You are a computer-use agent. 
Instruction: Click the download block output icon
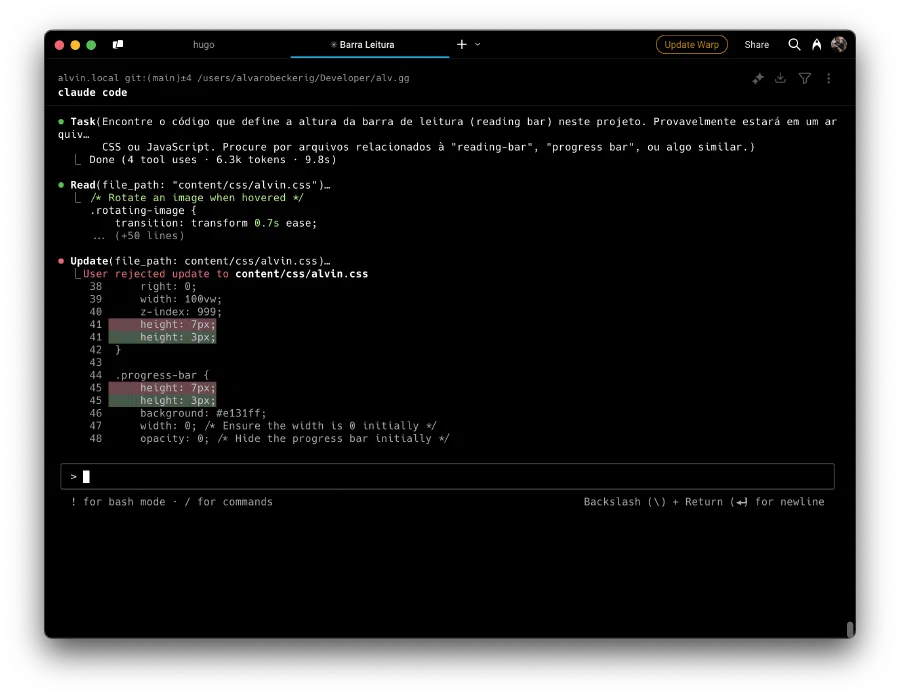[x=780, y=78]
